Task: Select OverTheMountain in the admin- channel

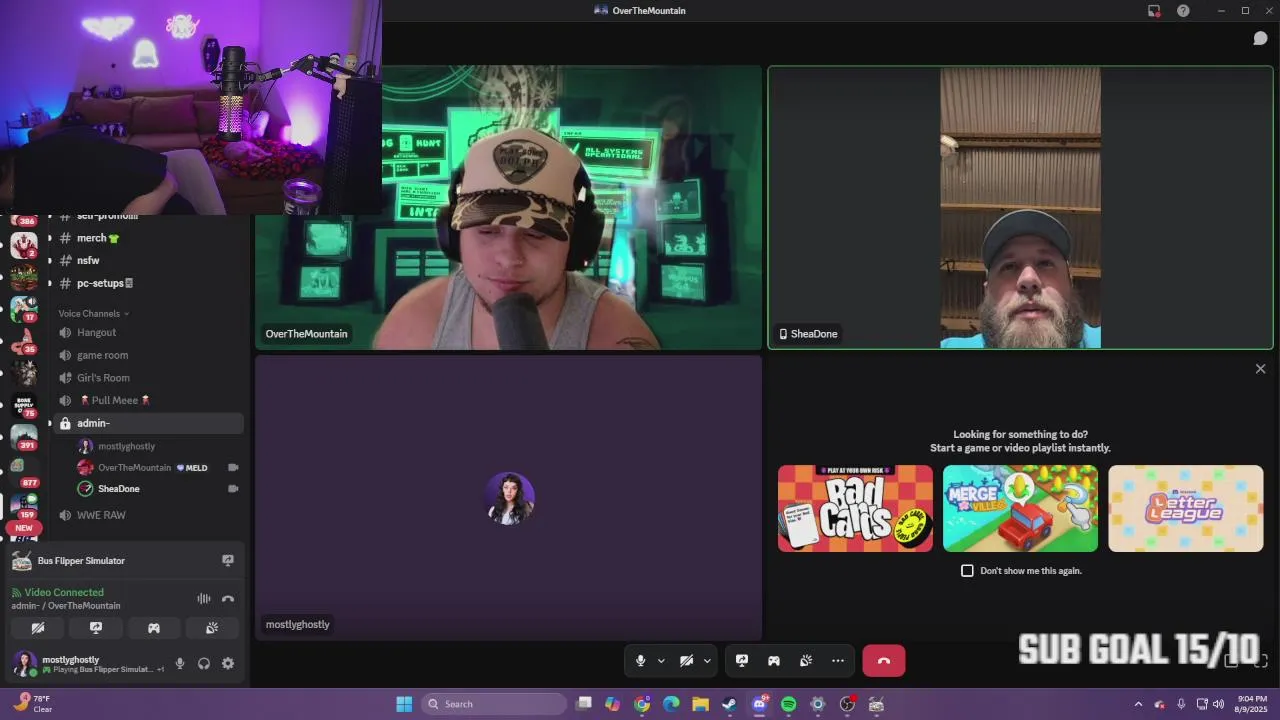Action: point(158,467)
